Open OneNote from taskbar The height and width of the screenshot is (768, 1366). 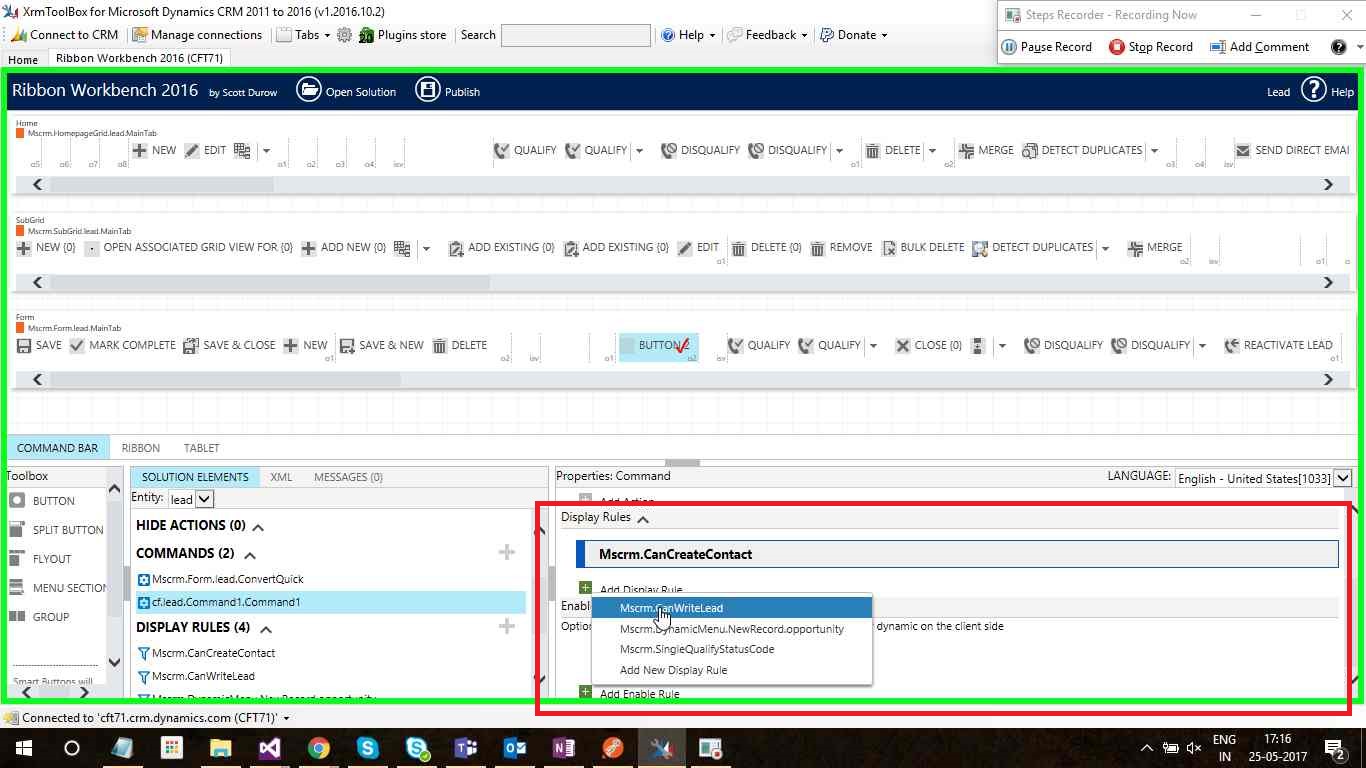click(x=564, y=748)
